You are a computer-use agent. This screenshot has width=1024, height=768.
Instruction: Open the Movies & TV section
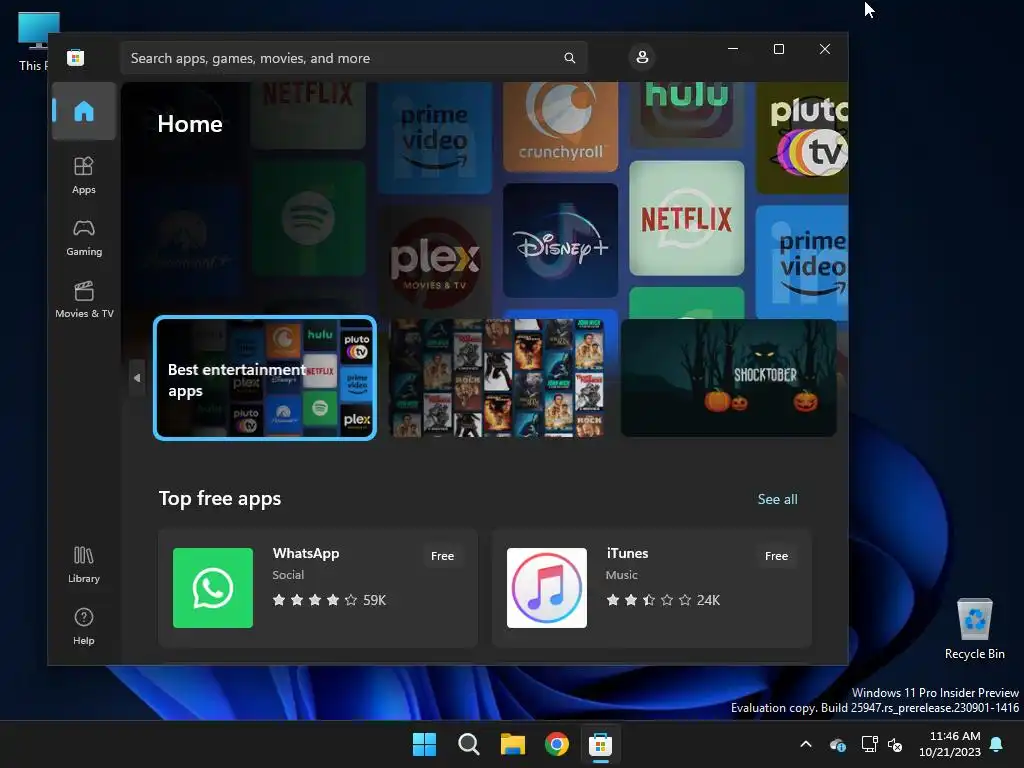[x=84, y=299]
